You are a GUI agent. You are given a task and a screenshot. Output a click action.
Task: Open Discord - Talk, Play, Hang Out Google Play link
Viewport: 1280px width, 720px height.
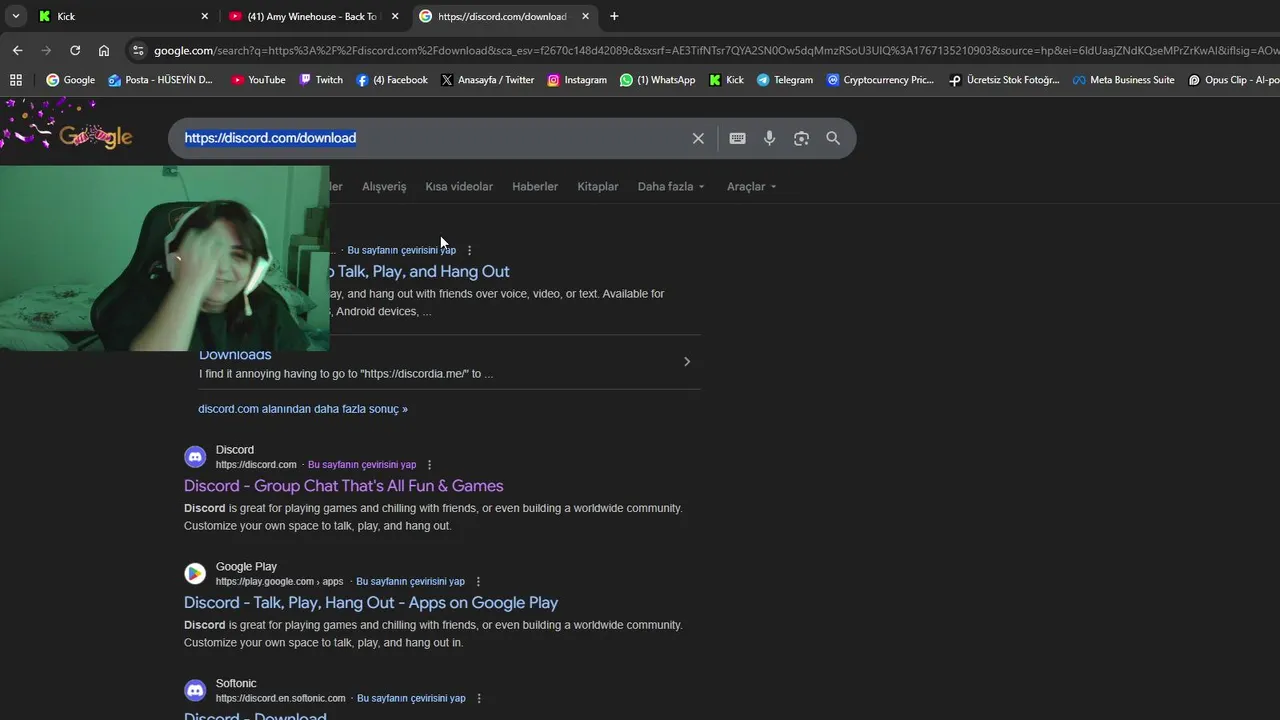coord(371,603)
